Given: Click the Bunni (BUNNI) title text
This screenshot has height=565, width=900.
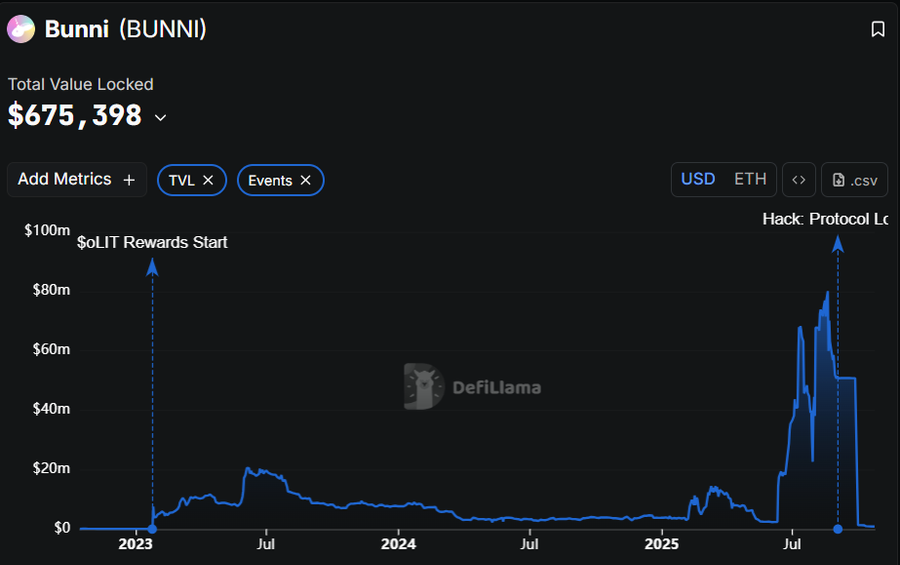Looking at the screenshot, I should [x=125, y=30].
